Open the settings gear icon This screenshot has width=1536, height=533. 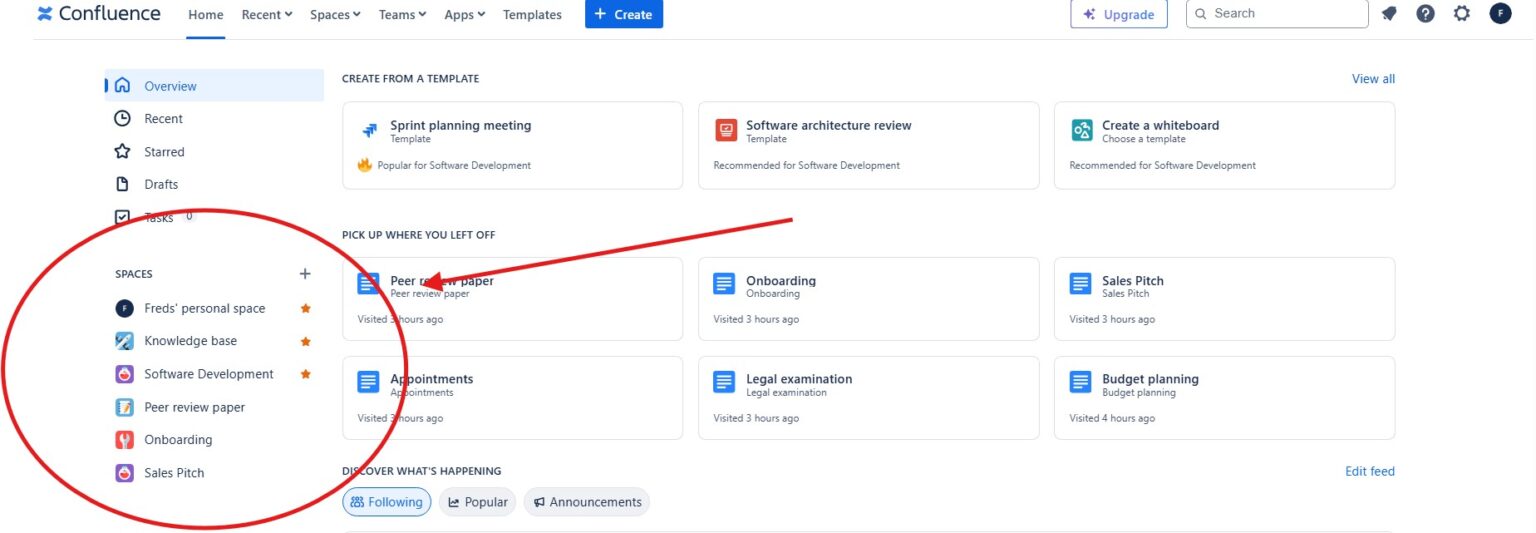point(1462,14)
